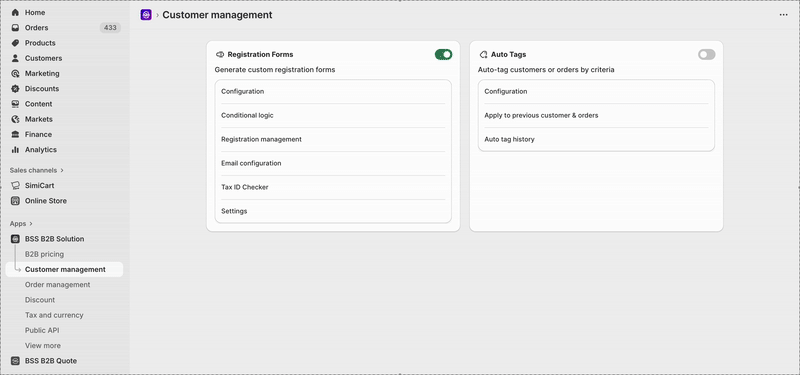Click View more under BSS B2B Solution
This screenshot has height=375, width=800.
(x=43, y=345)
